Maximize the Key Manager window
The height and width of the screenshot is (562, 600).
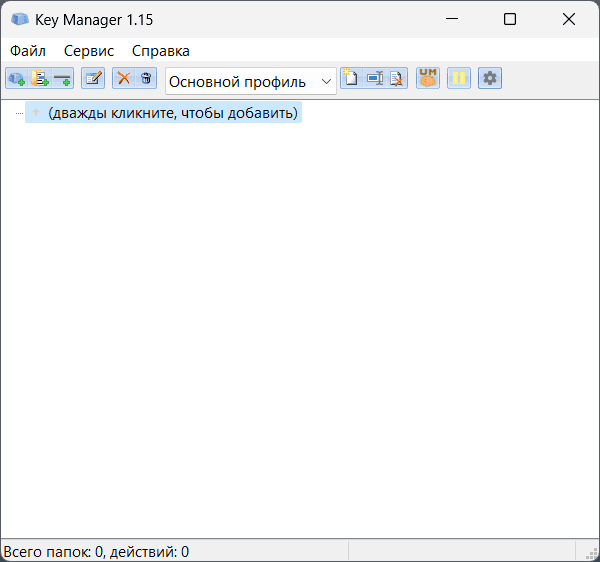tap(510, 19)
